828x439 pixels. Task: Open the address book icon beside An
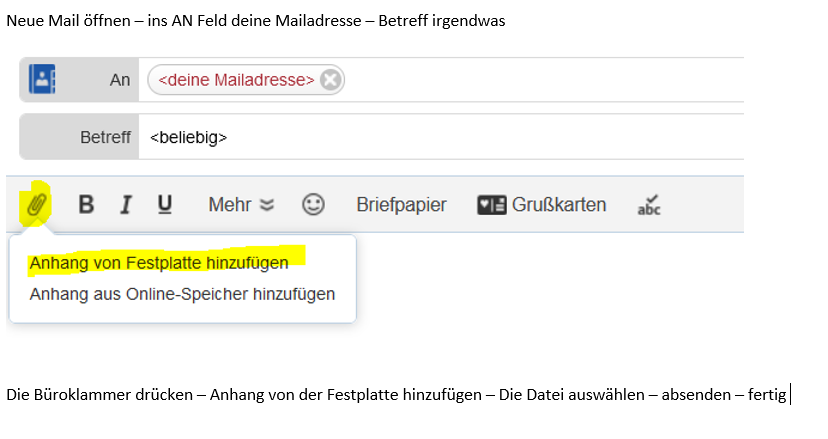[42, 79]
